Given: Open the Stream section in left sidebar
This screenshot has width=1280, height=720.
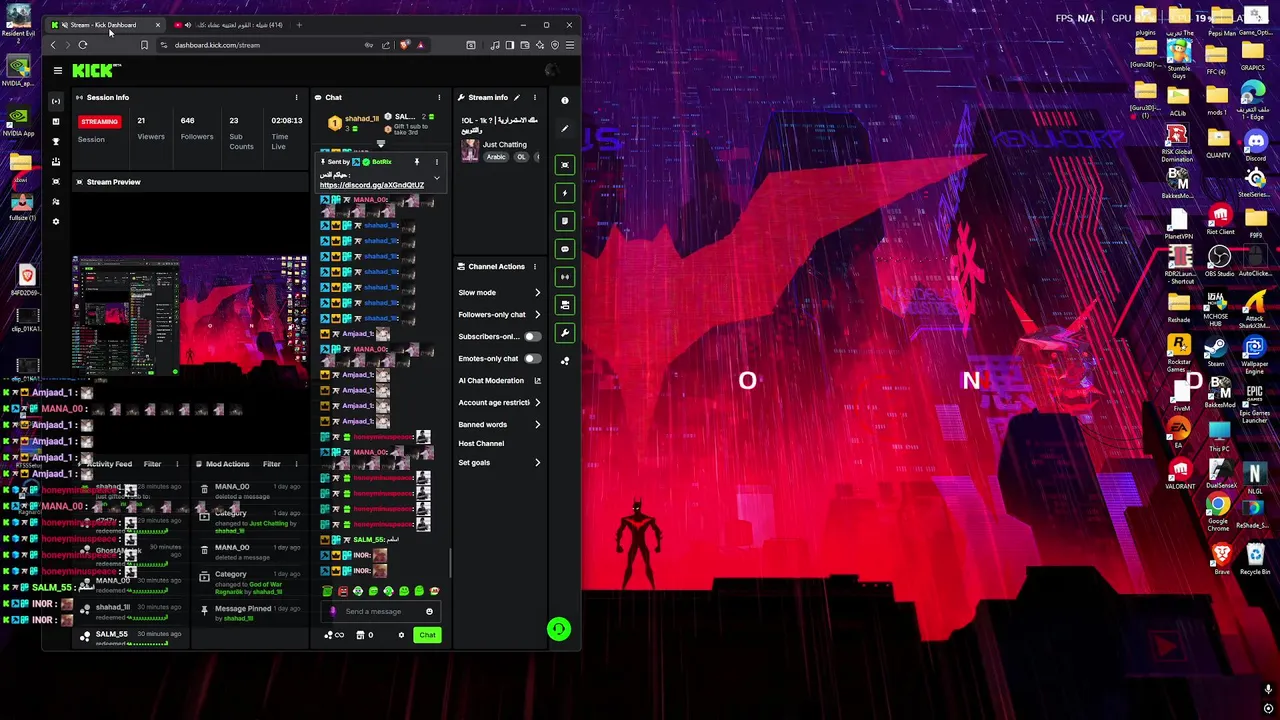Looking at the screenshot, I should tap(56, 101).
